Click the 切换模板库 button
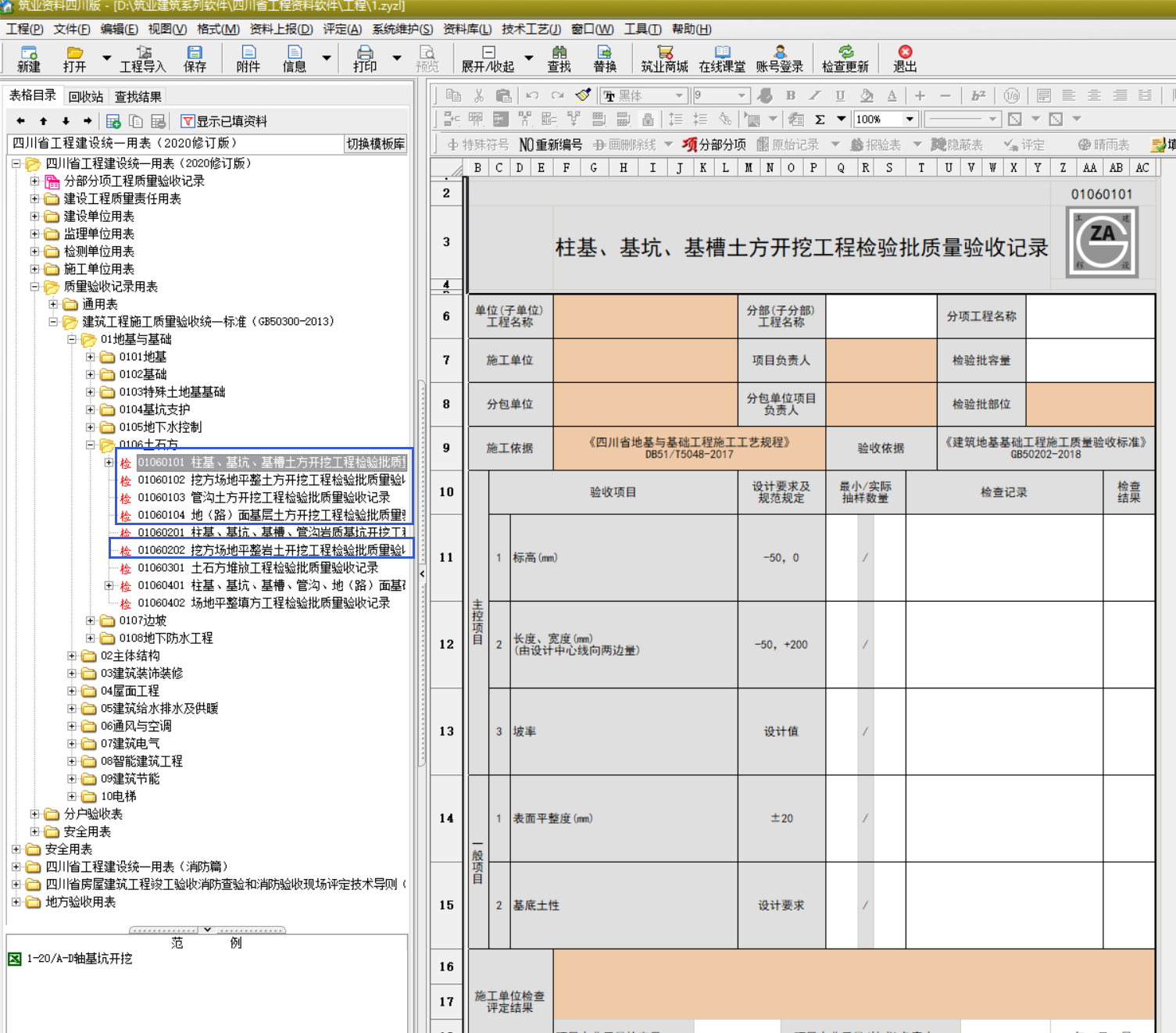Screen dimensions: 1176x1033 pos(376,144)
